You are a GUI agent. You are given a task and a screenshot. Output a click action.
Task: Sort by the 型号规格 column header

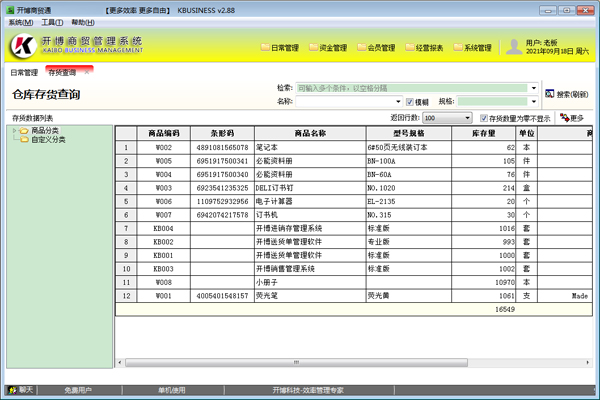pos(409,133)
